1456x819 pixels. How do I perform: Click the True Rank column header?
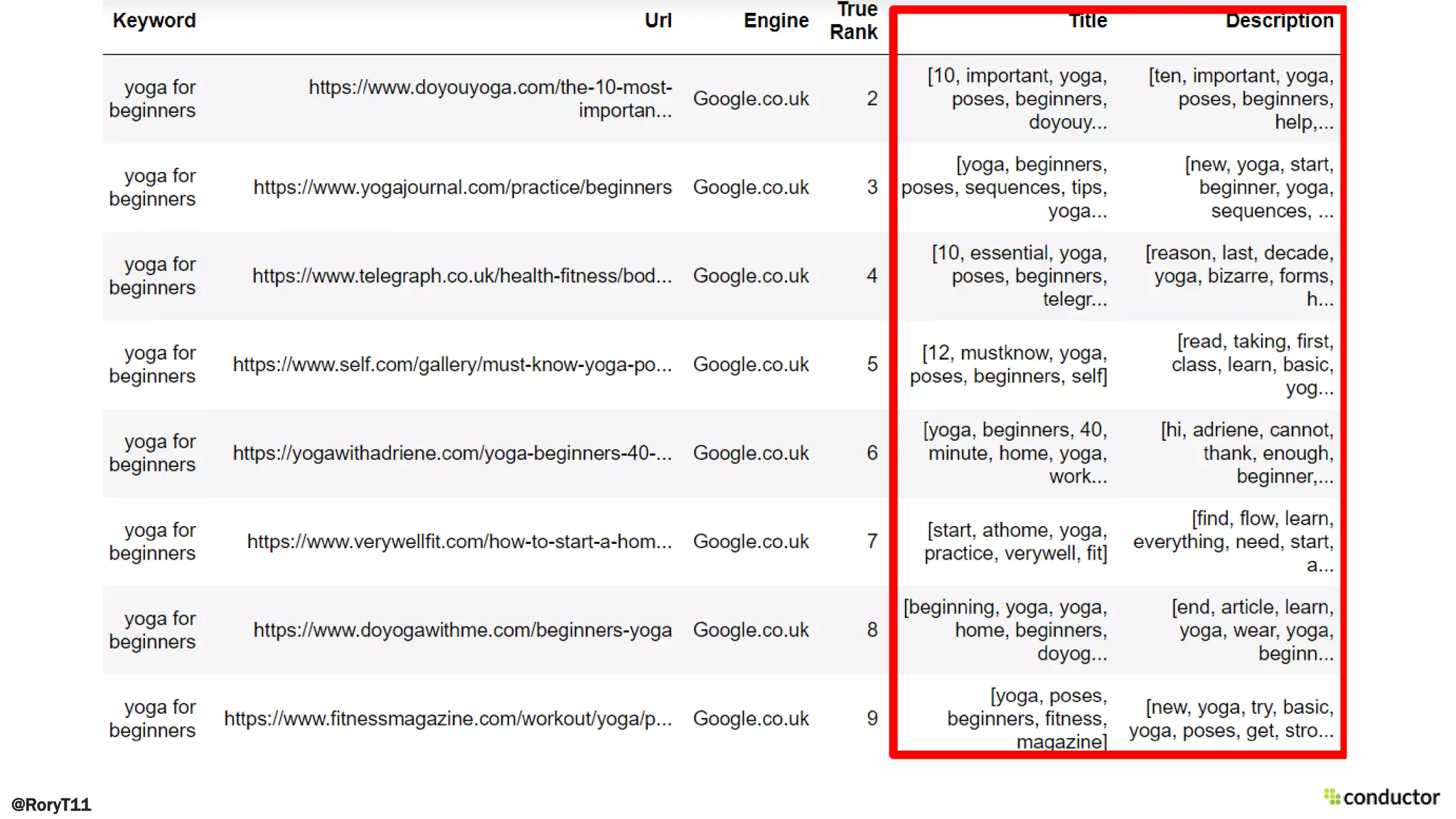coord(853,21)
